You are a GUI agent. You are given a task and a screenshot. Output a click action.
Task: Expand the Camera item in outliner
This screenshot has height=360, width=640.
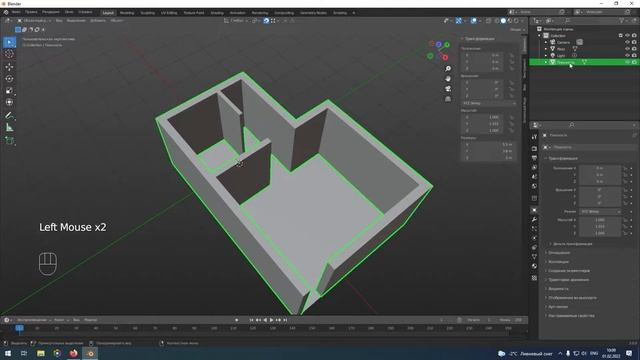click(546, 42)
